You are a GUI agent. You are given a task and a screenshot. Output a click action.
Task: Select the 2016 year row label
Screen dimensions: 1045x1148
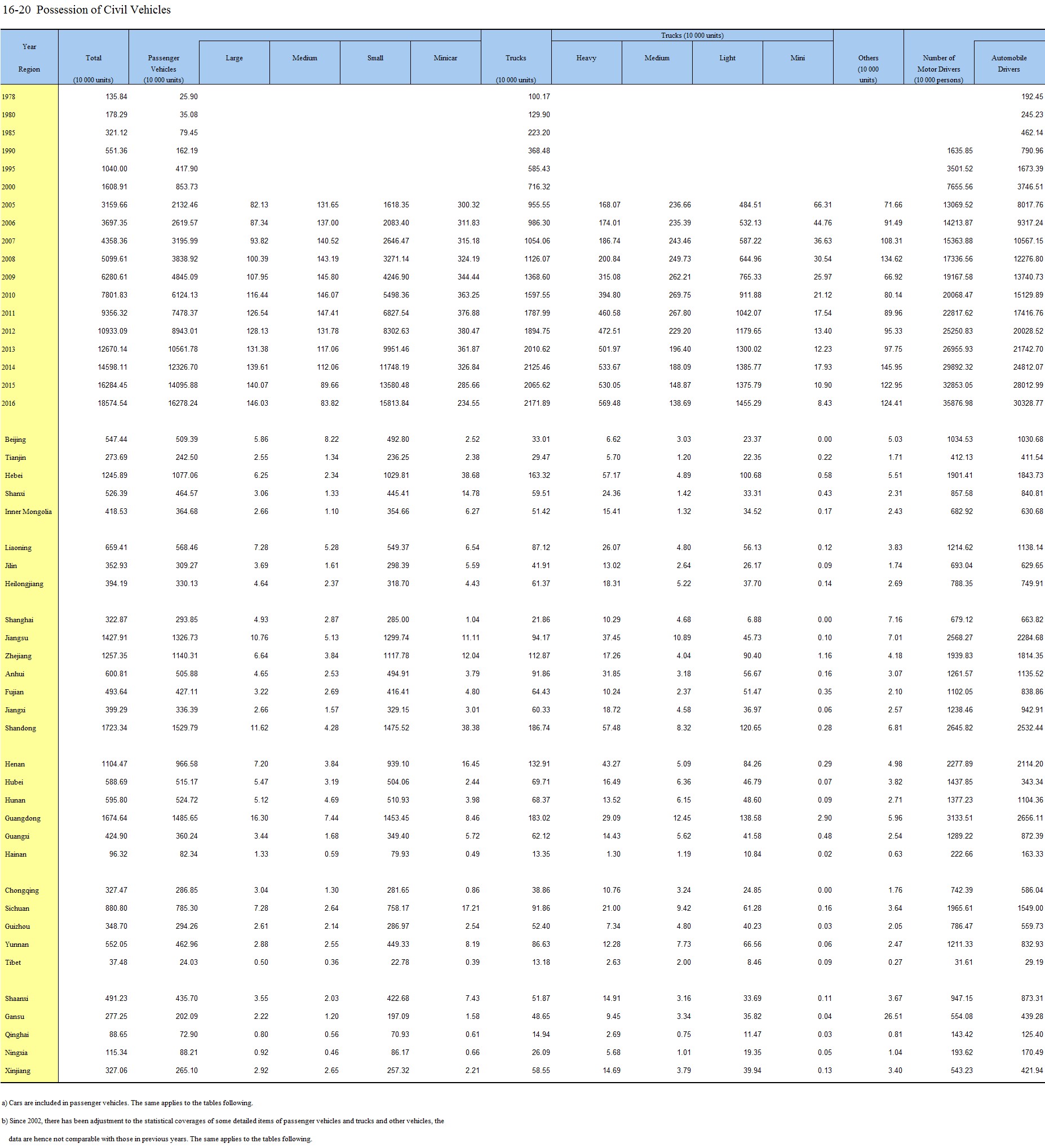8,404
